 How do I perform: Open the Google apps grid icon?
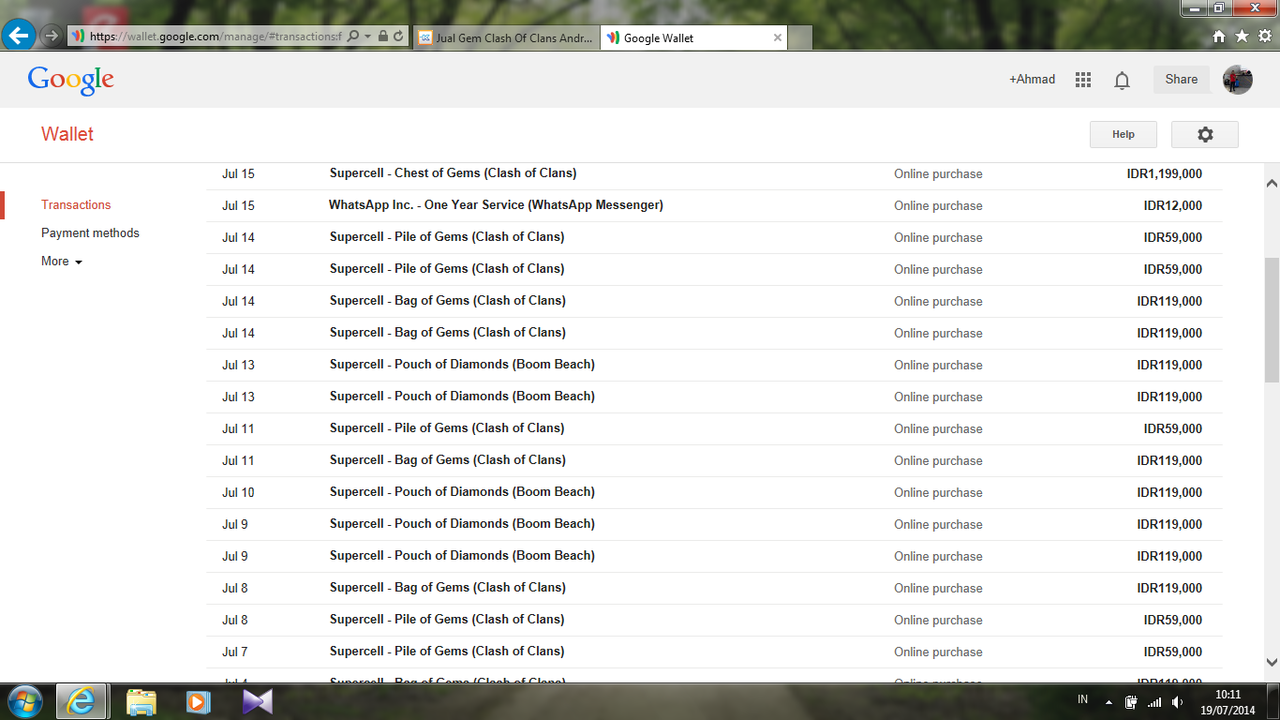tap(1083, 80)
